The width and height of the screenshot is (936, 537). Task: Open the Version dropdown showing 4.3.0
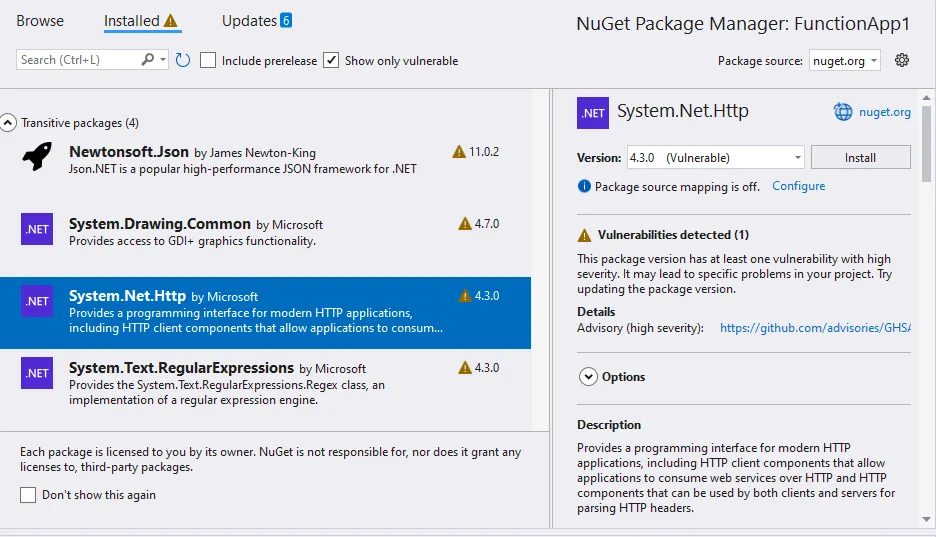coord(715,158)
